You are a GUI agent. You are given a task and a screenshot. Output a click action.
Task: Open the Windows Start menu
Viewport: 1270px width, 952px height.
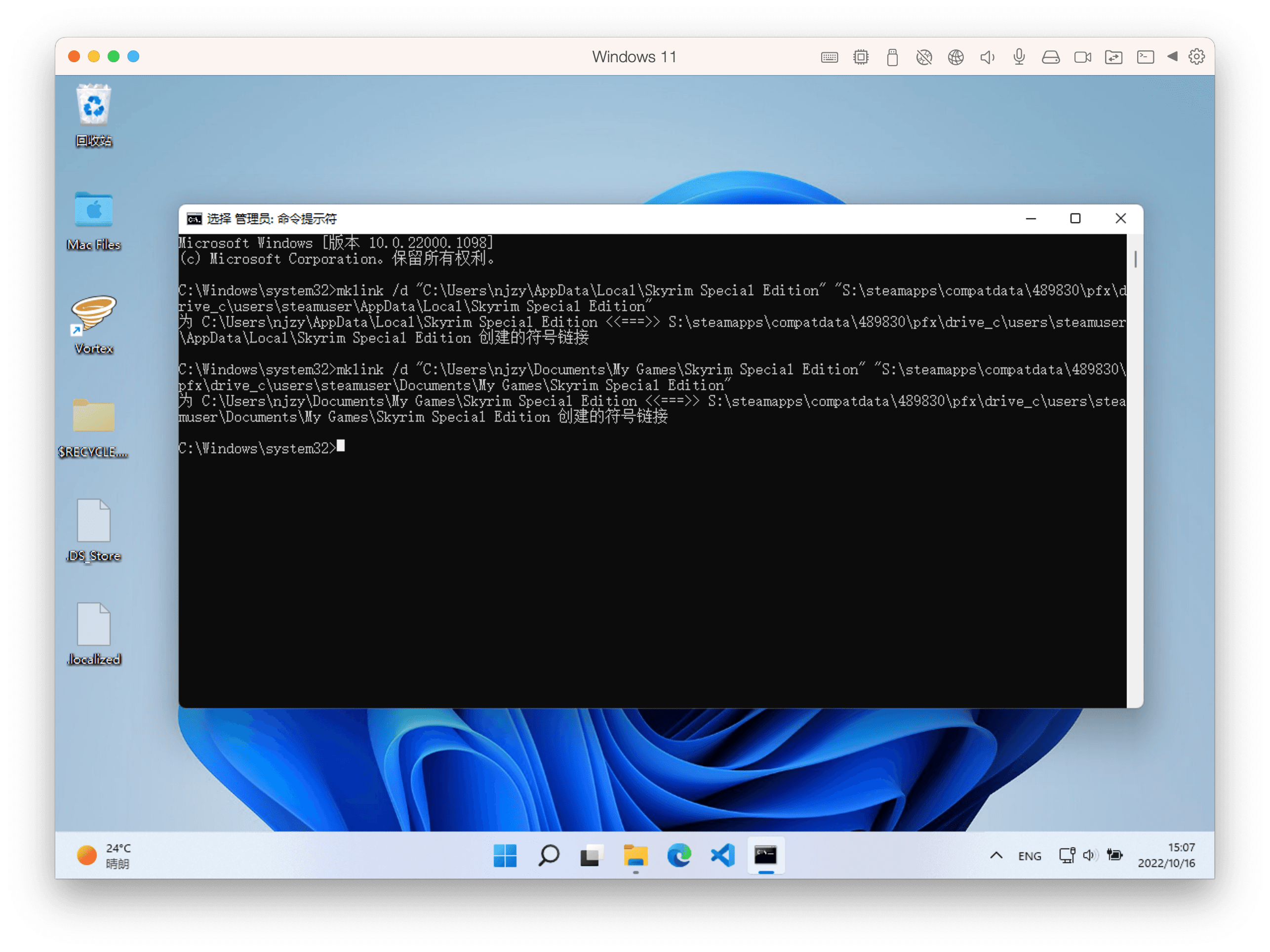point(505,856)
